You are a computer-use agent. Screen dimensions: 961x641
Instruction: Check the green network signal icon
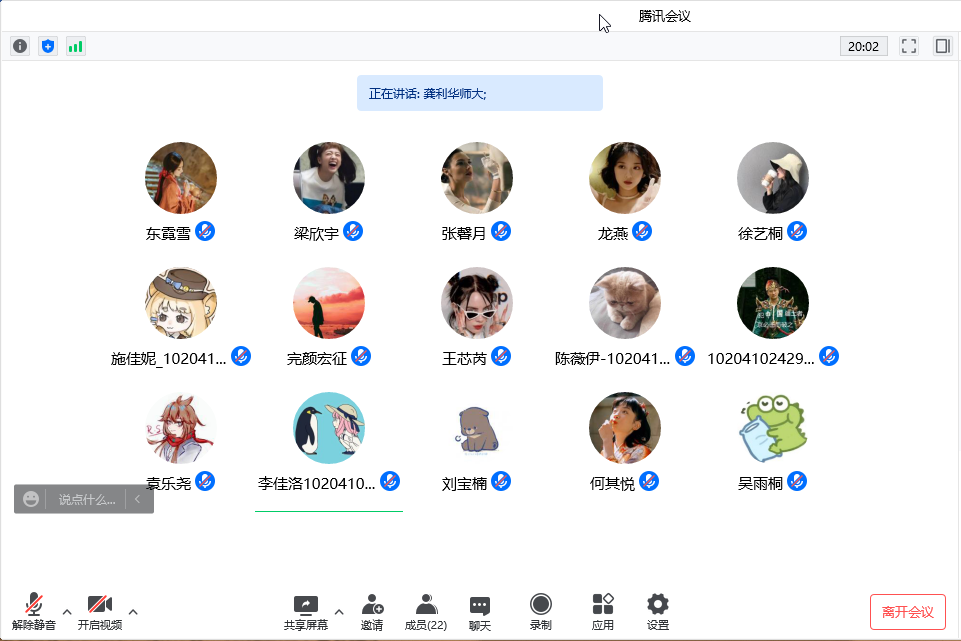coord(76,46)
